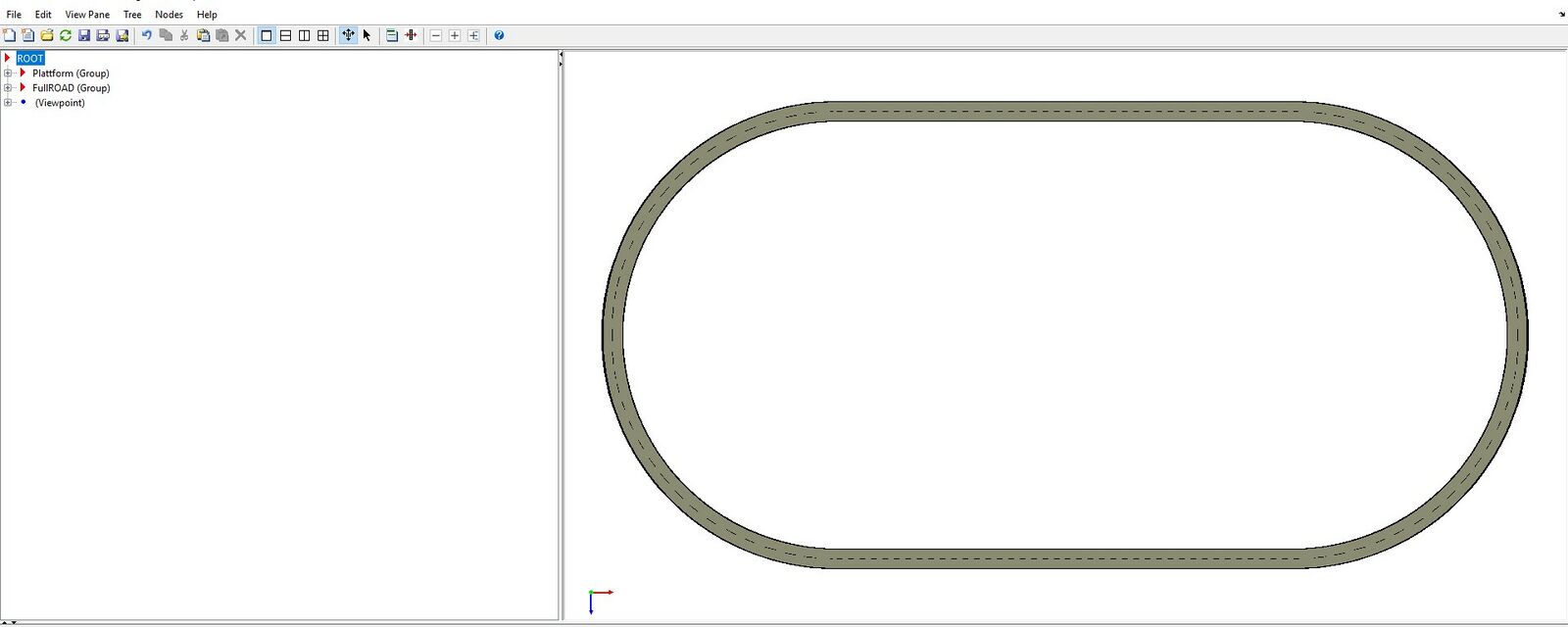Viewport: 1568px width, 627px height.
Task: Expand the (Viewpoint) node
Action: [8, 103]
